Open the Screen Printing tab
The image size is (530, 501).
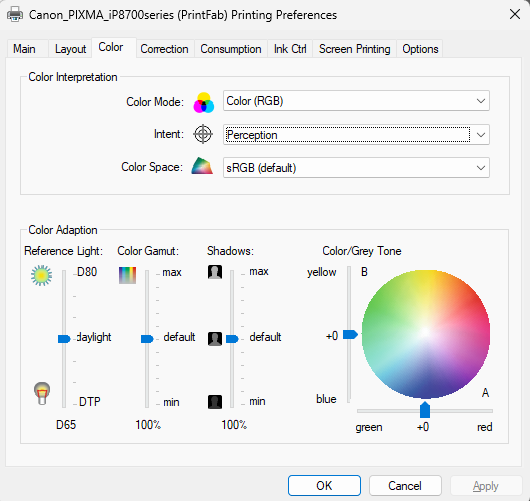click(x=355, y=49)
